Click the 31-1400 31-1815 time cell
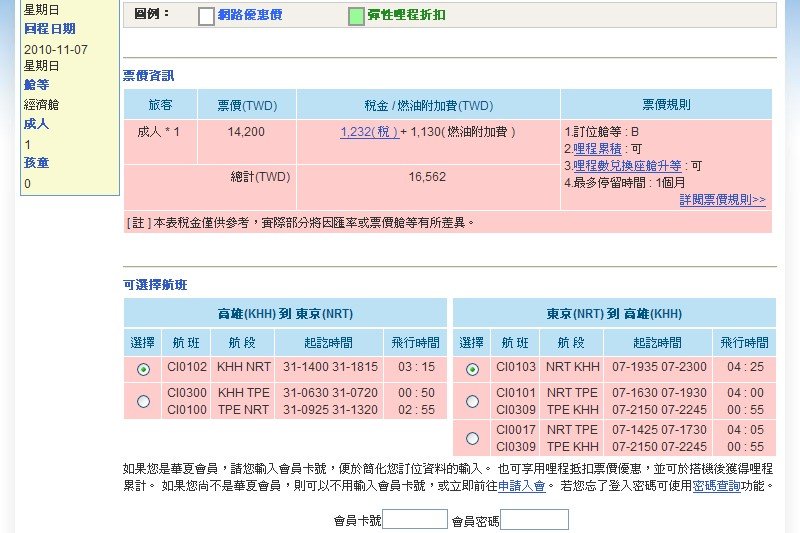The height and width of the screenshot is (533, 800). tap(330, 367)
